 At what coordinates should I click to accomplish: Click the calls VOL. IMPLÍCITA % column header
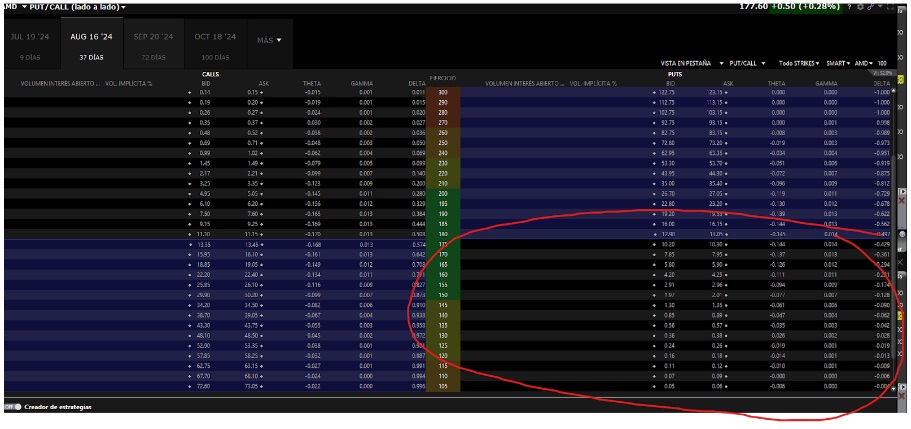click(x=129, y=83)
